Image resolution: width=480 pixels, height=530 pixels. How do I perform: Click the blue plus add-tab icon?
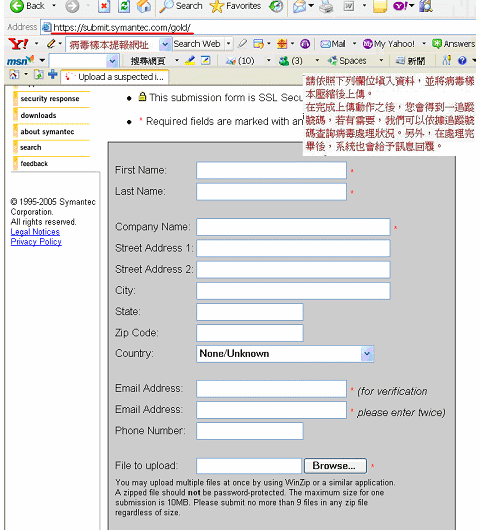coord(52,74)
